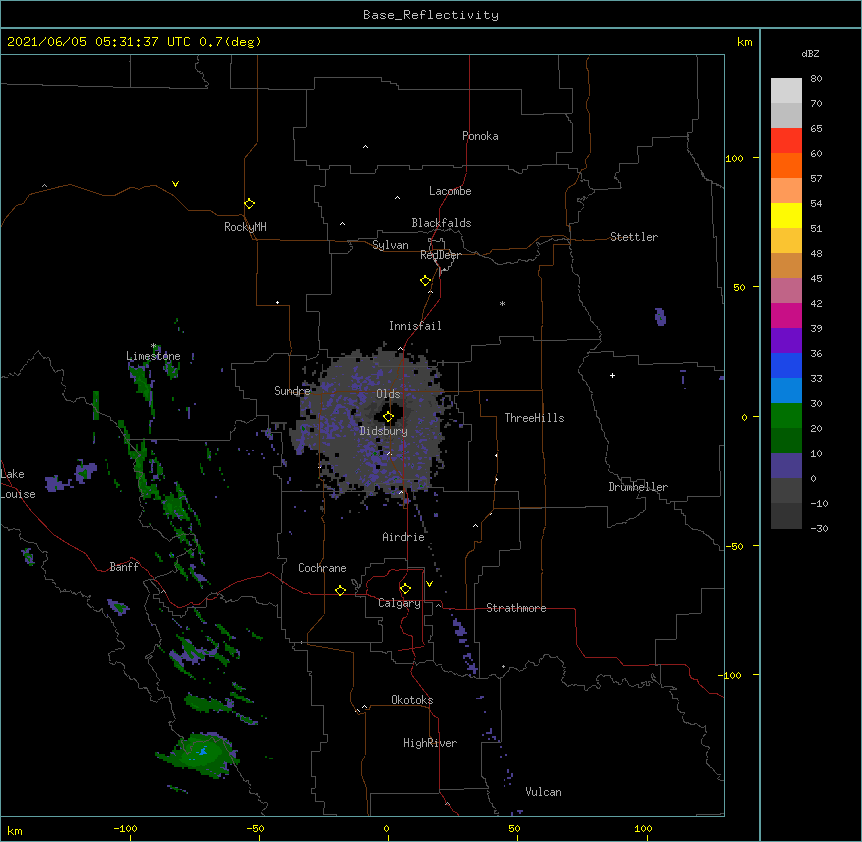The height and width of the screenshot is (842, 862).
Task: Select the Sundre city label
Action: pos(292,391)
